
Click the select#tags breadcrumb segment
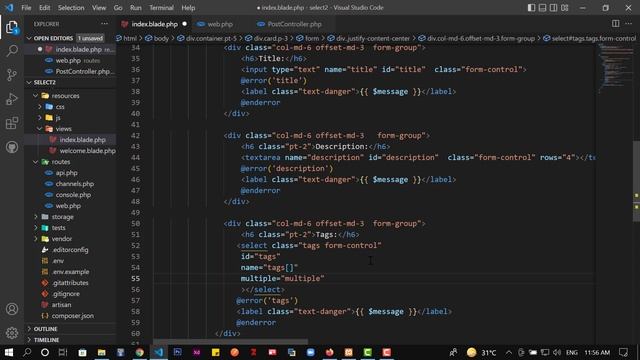(x=593, y=38)
